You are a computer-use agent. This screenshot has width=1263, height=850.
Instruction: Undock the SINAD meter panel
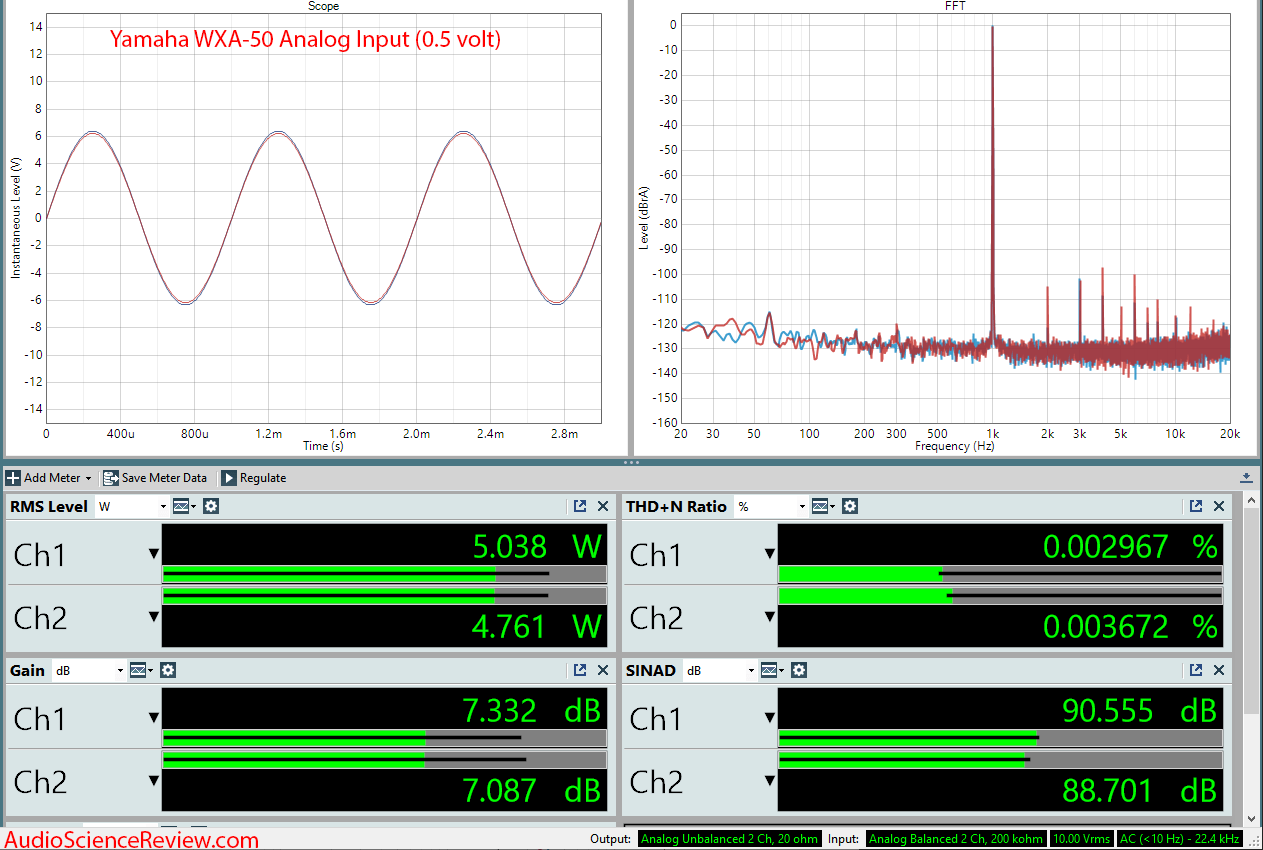pos(1196,670)
